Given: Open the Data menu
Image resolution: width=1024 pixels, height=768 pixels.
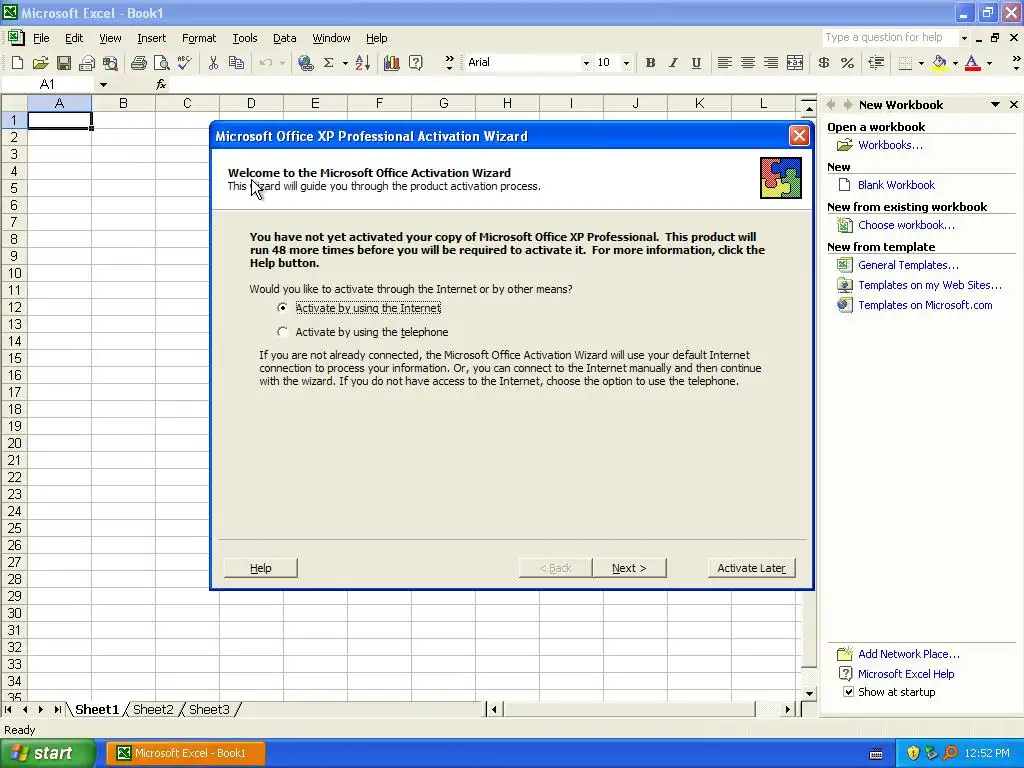Looking at the screenshot, I should (284, 38).
